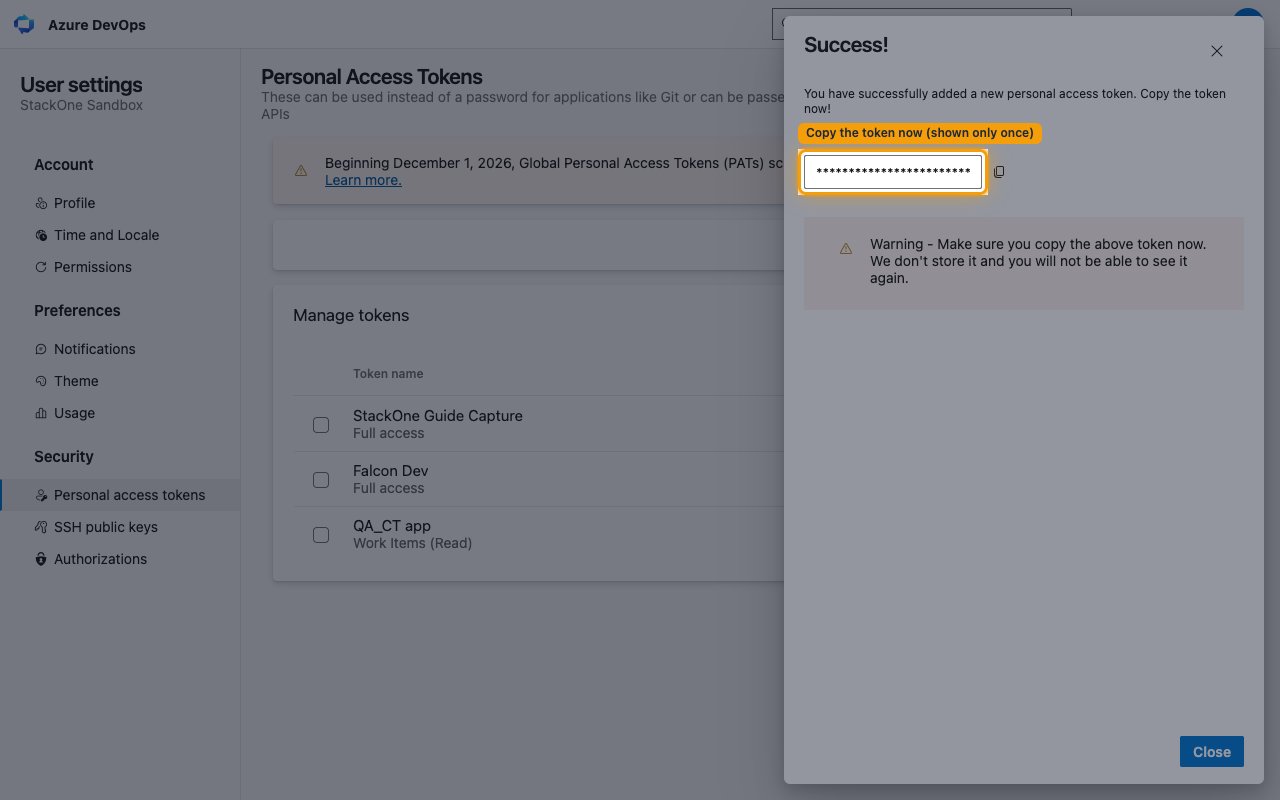Open SSH public keys page
This screenshot has height=800, width=1280.
click(106, 527)
